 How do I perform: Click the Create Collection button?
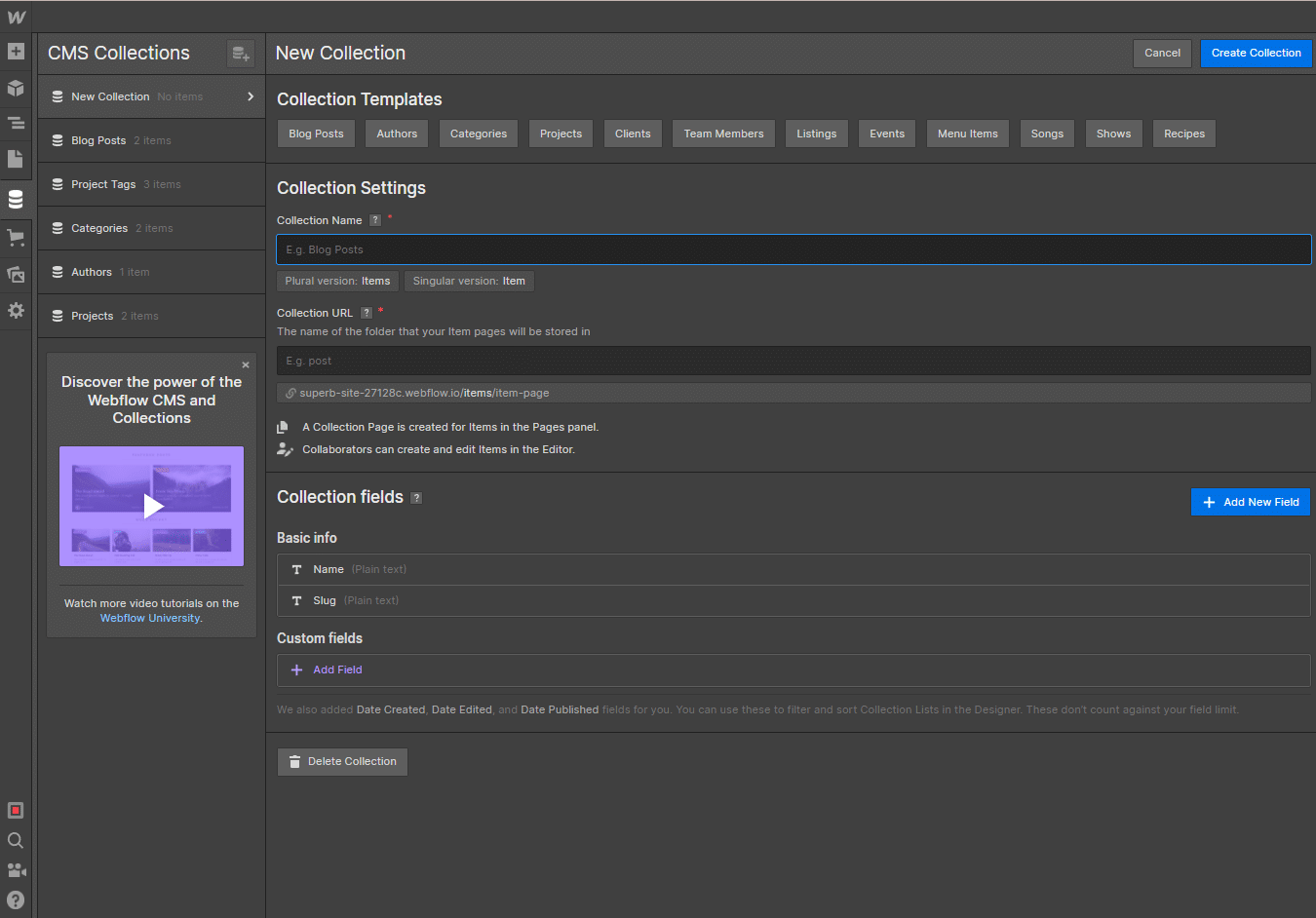1256,54
